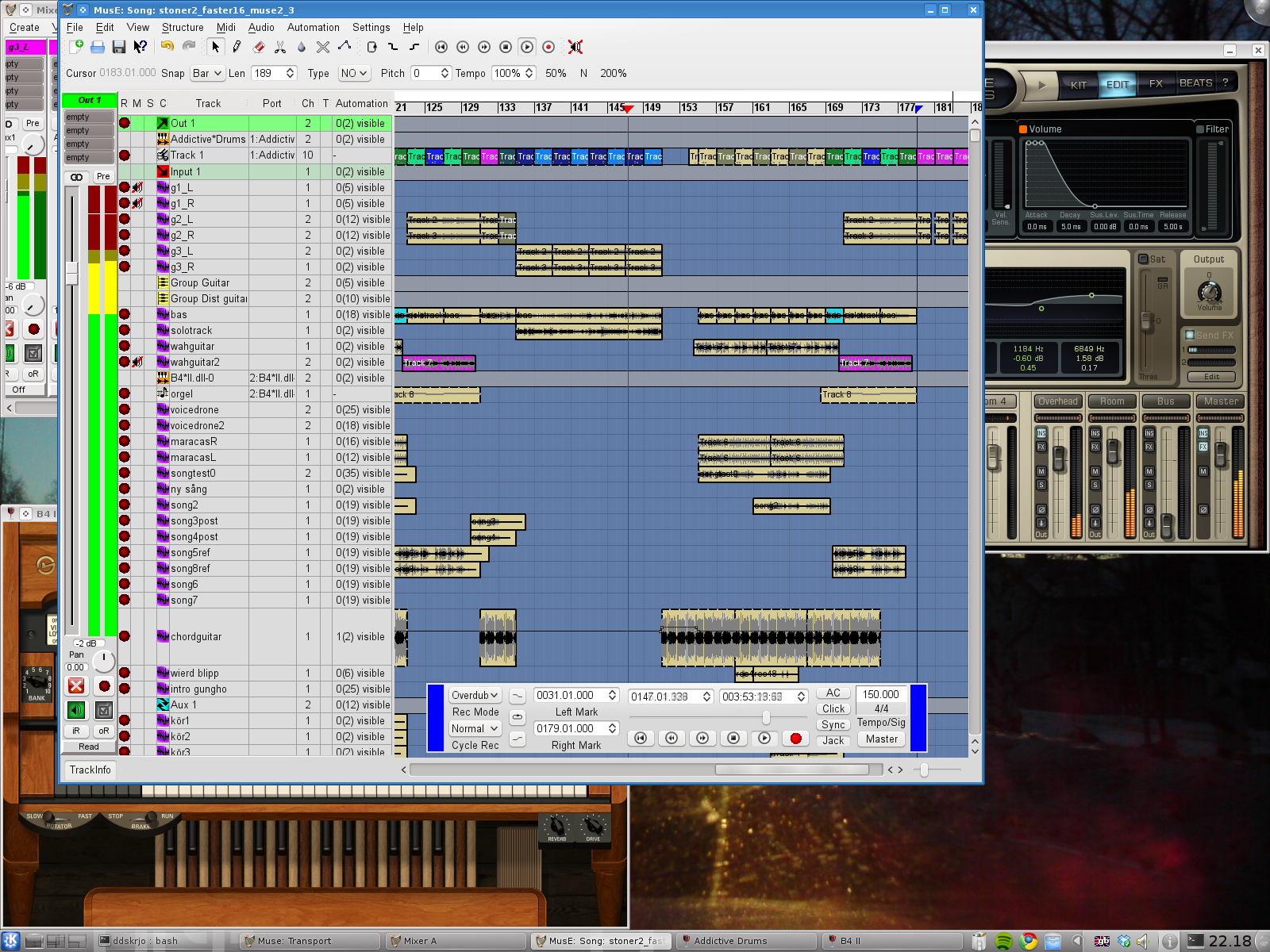Toggle the Master tempo button
This screenshot has width=1270, height=952.
point(881,739)
